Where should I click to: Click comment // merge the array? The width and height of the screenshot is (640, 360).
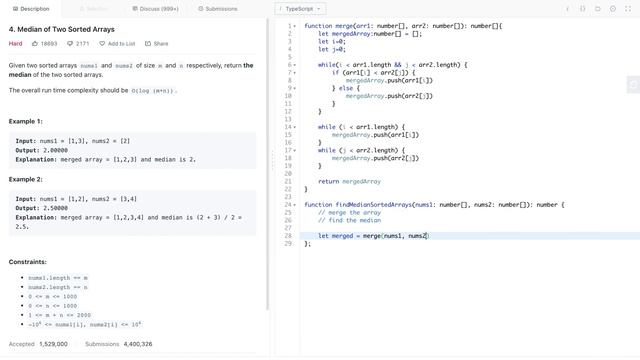[349, 213]
